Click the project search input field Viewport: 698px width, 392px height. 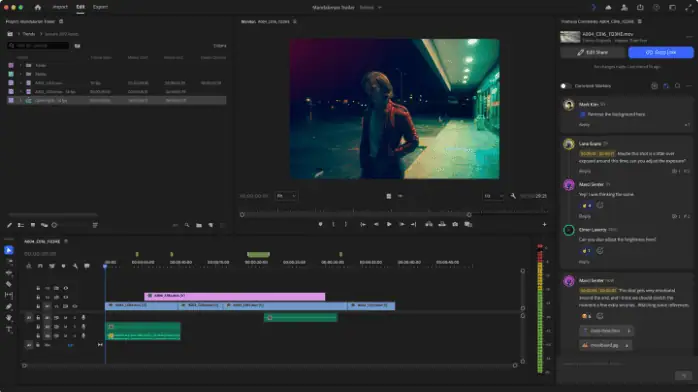coord(38,46)
